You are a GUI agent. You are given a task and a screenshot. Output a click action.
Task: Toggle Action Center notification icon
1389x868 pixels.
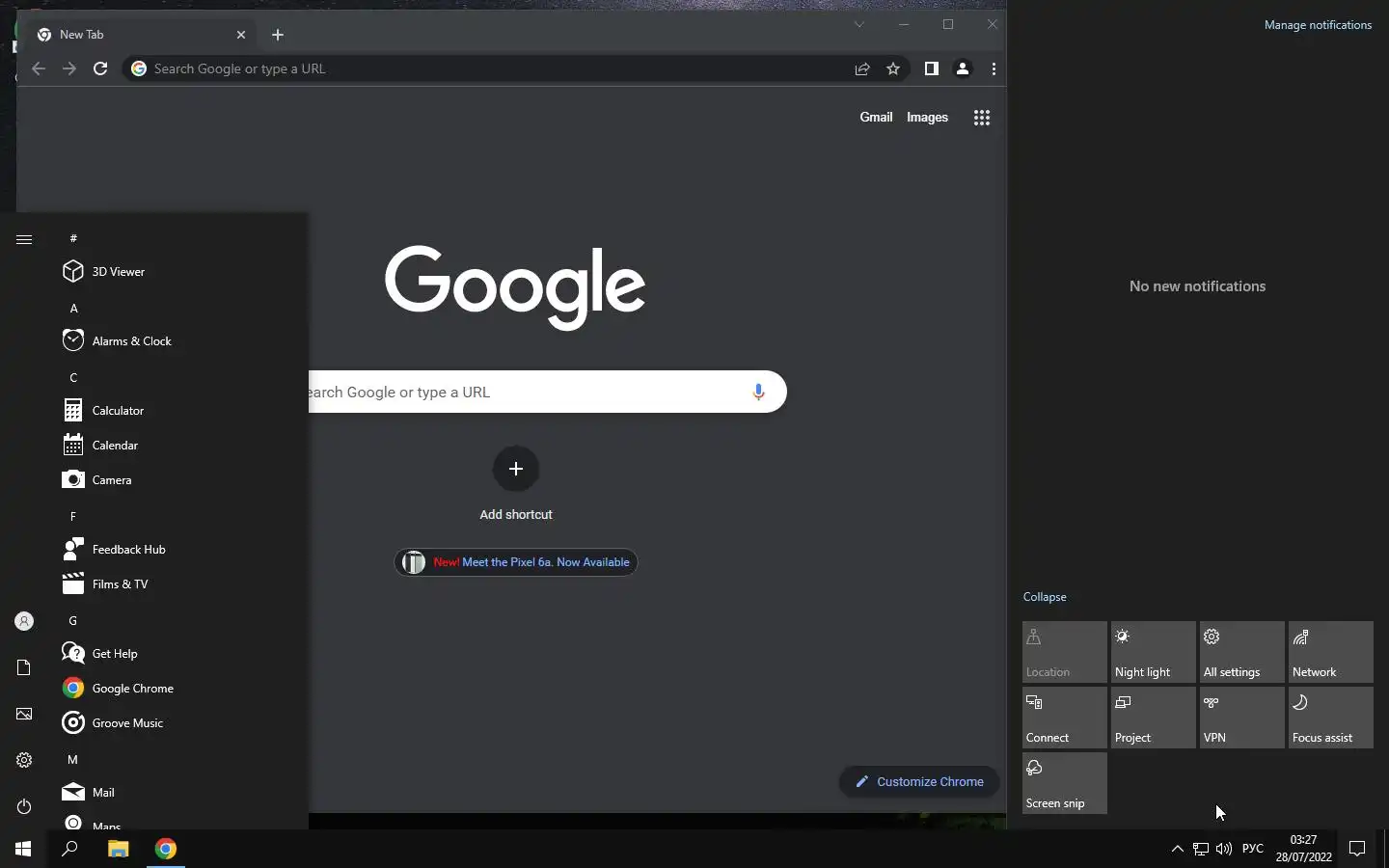pos(1357,849)
